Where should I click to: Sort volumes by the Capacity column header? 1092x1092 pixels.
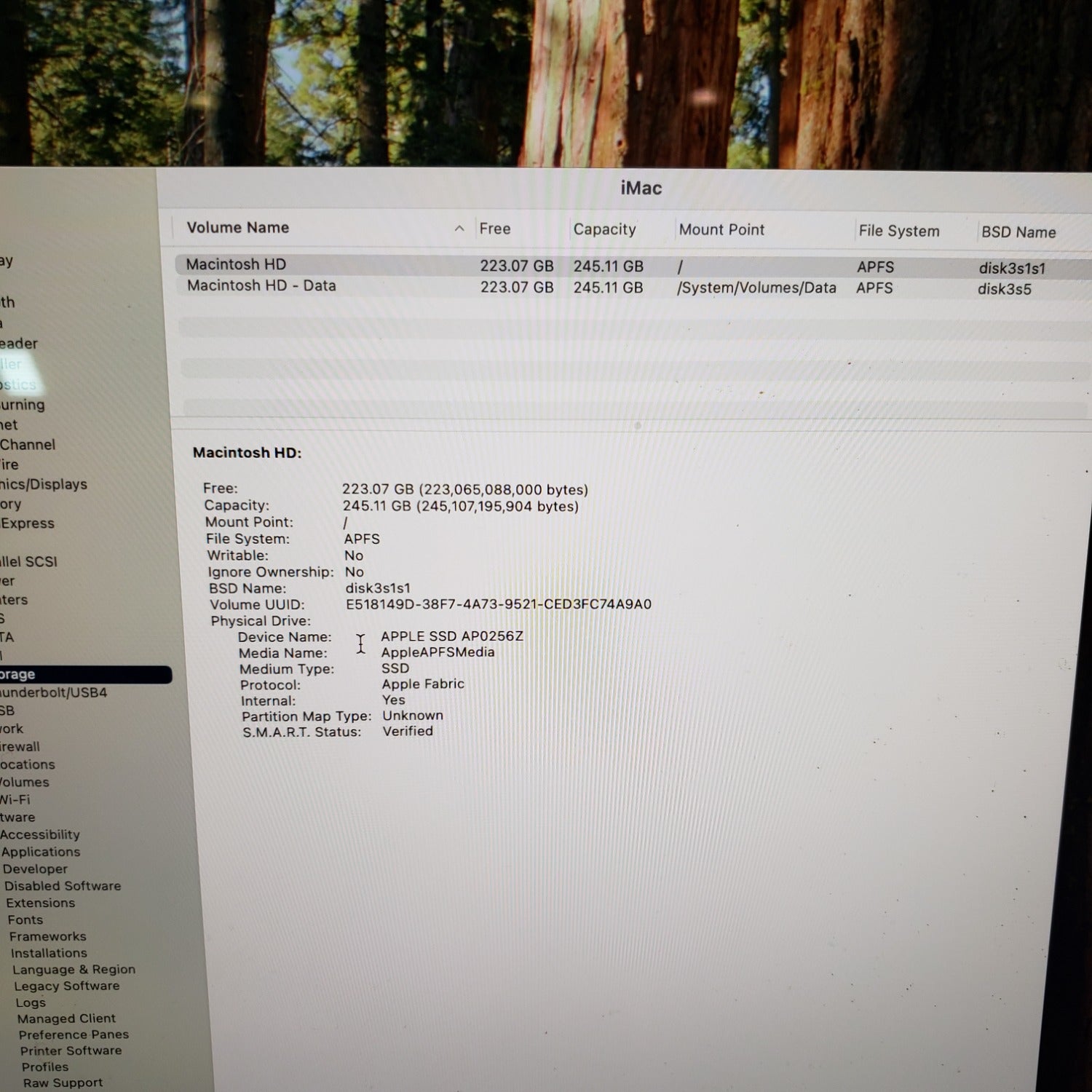pos(604,229)
